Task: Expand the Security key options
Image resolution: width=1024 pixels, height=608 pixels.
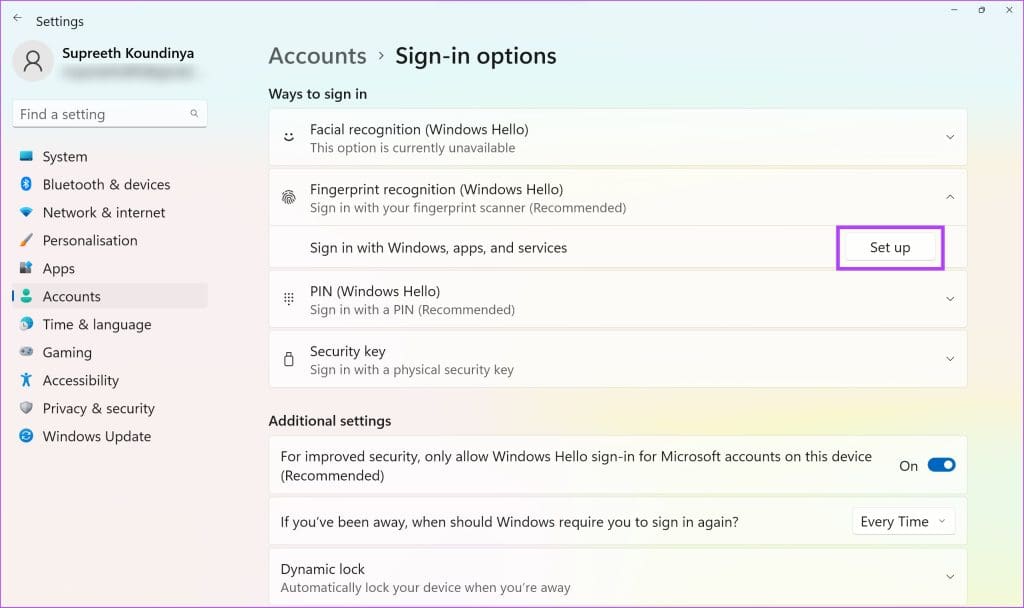Action: [950, 359]
